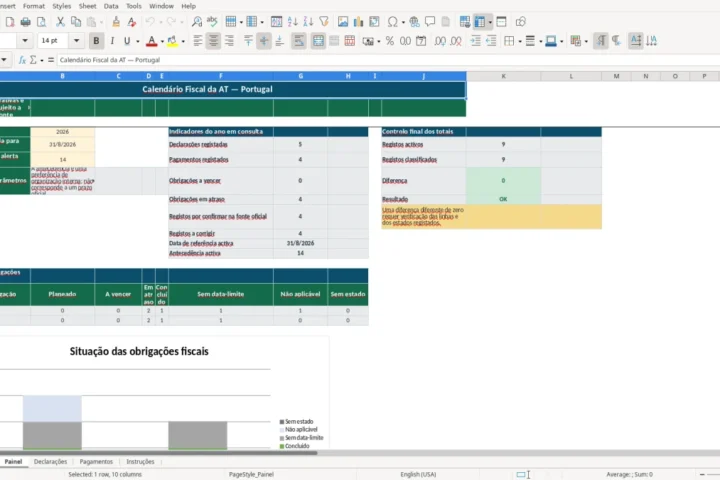This screenshot has height=480, width=720.
Task: Select column K header
Action: 503,76
